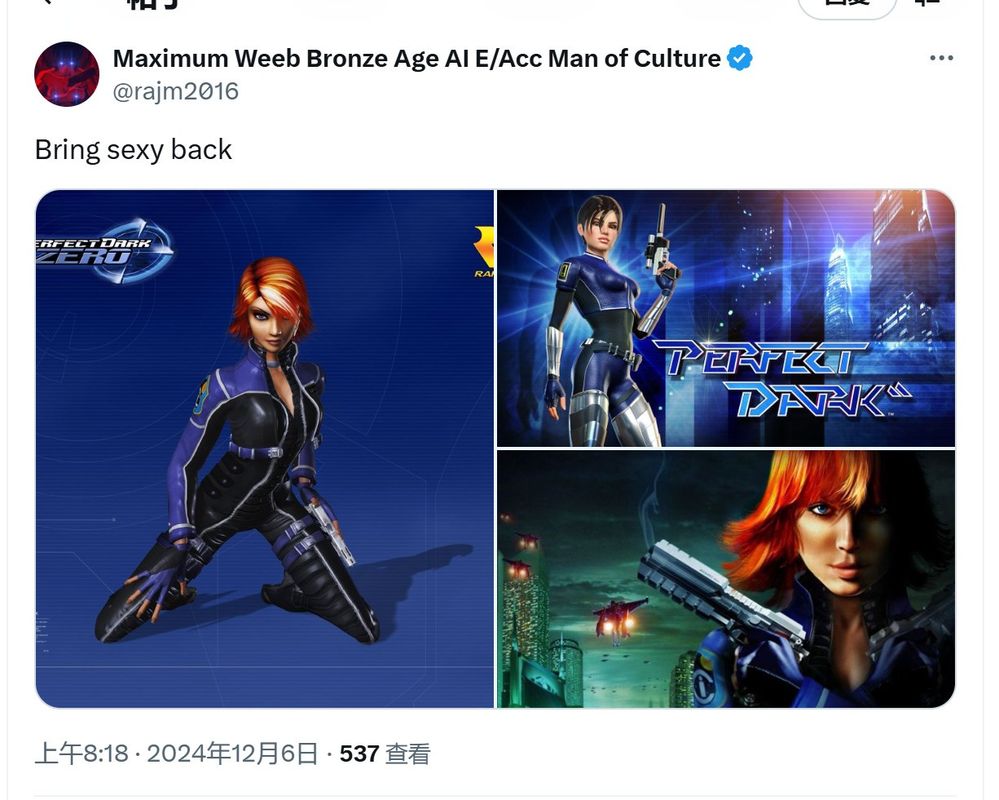999x800 pixels.
Task: Click the "Bring sexy back" post text
Action: point(133,150)
